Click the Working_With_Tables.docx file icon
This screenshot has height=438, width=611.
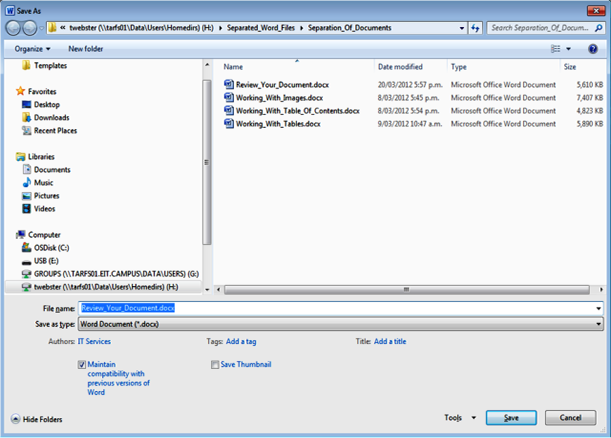[x=229, y=124]
